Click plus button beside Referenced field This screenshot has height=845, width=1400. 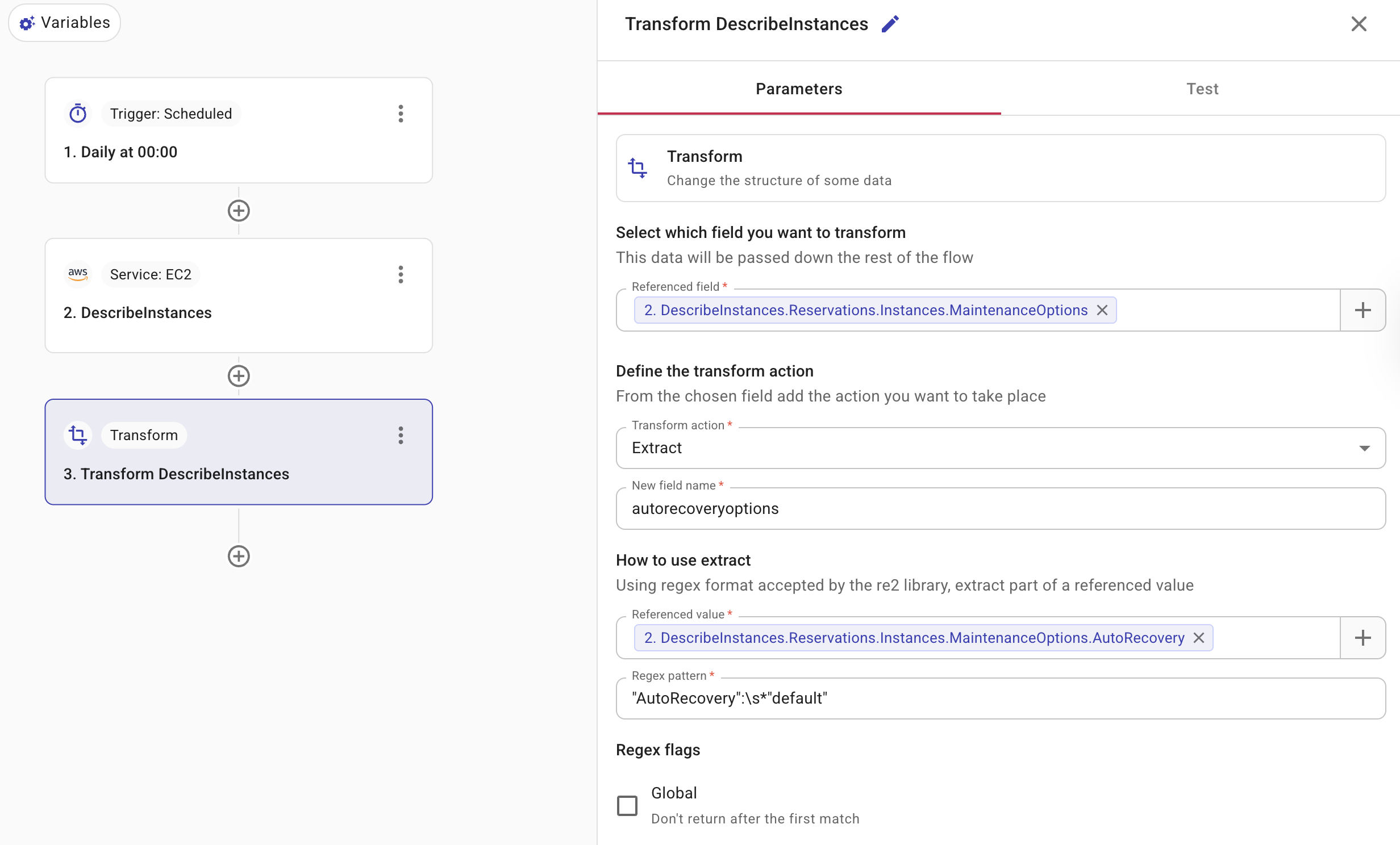pyautogui.click(x=1363, y=310)
